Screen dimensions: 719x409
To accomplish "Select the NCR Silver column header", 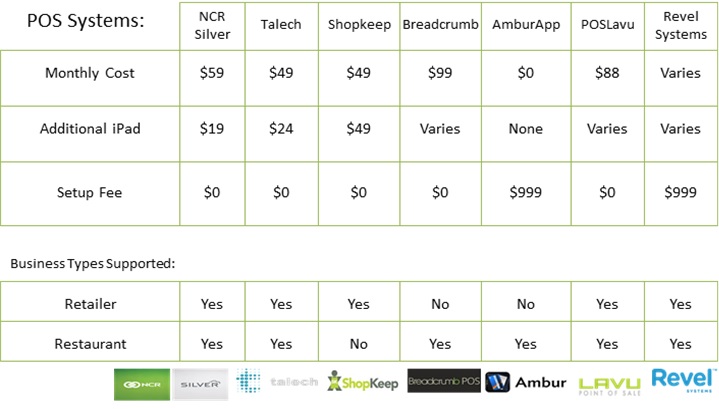I will point(212,25).
